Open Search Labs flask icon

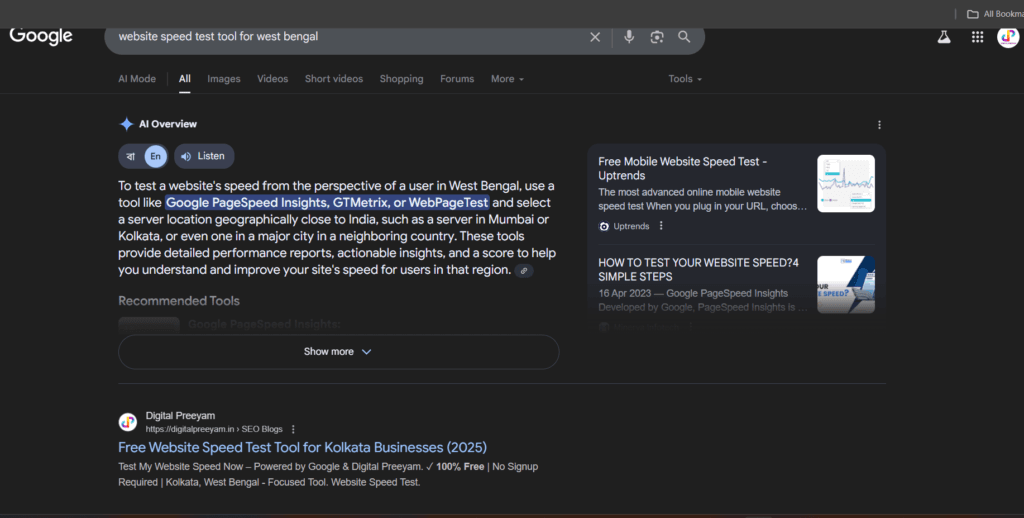pyautogui.click(x=943, y=37)
